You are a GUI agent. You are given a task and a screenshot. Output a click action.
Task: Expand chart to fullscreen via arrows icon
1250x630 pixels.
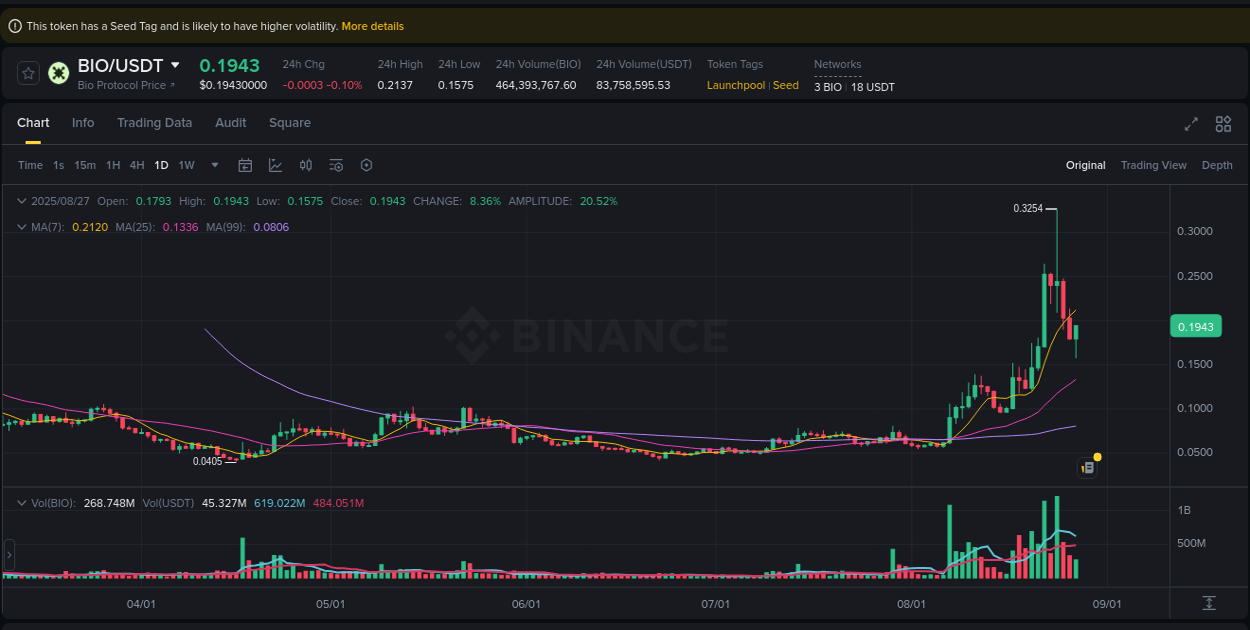(1190, 124)
